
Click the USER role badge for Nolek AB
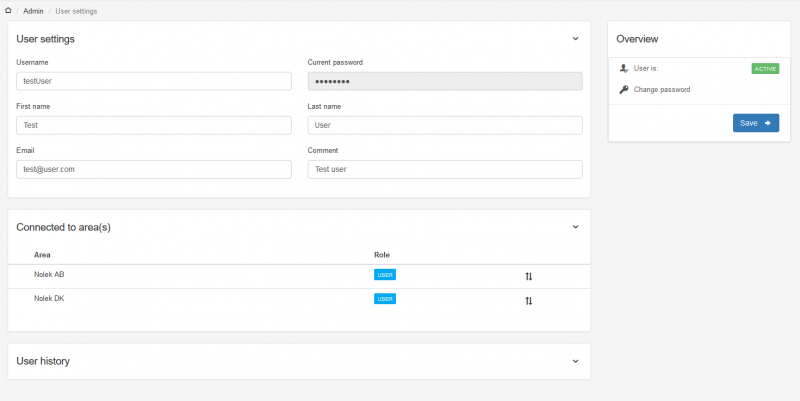(385, 275)
